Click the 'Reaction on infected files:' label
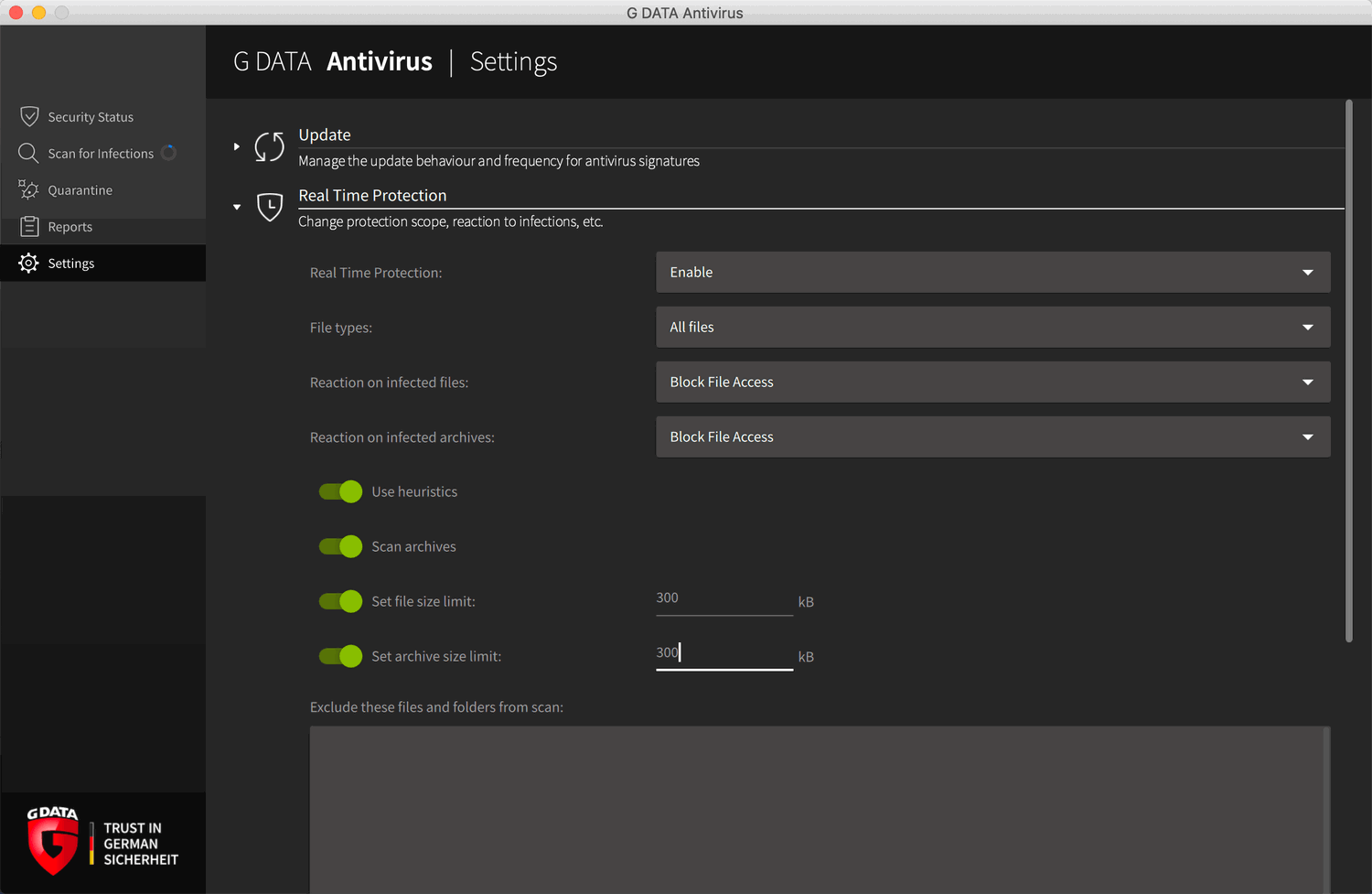Image resolution: width=1372 pixels, height=894 pixels. [389, 382]
